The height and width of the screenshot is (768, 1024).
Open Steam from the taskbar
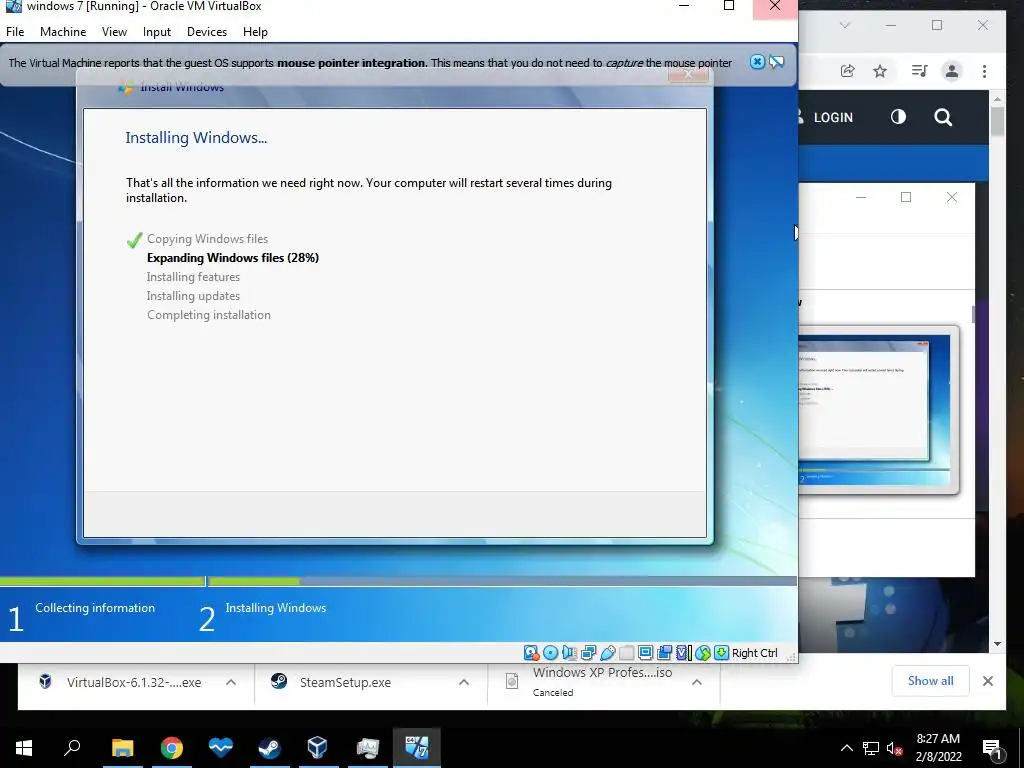click(269, 748)
